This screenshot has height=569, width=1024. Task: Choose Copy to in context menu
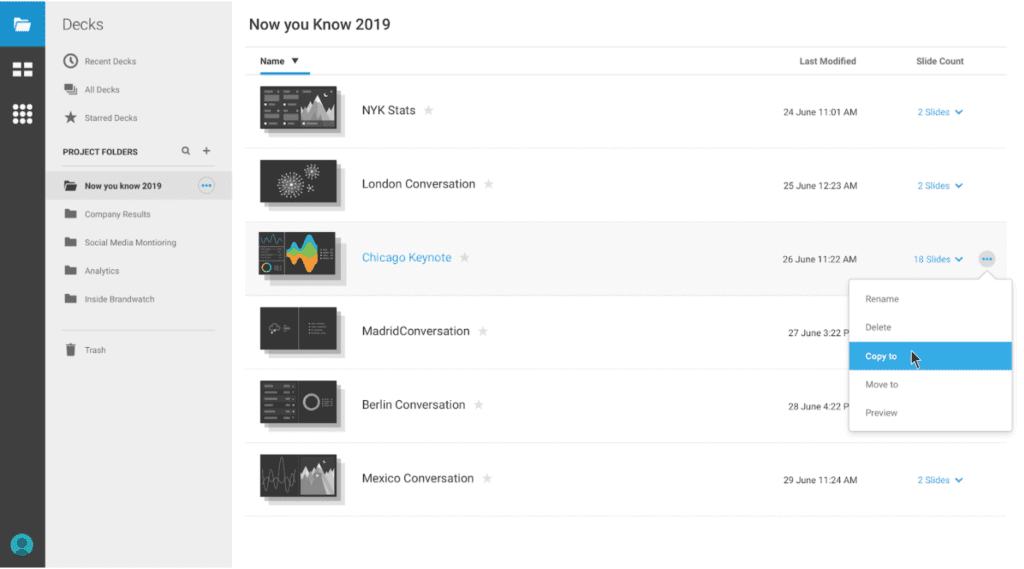coord(881,356)
